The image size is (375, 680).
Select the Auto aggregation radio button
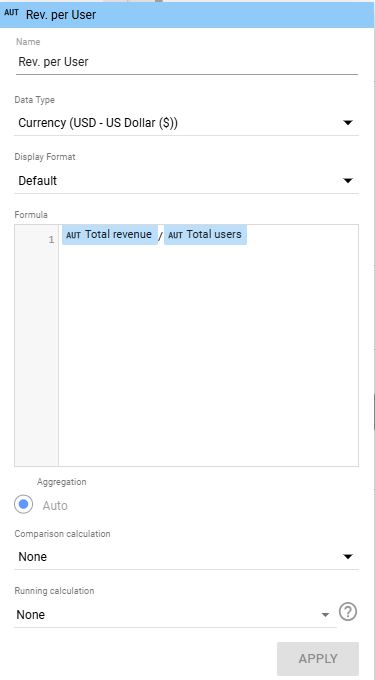coord(23,505)
